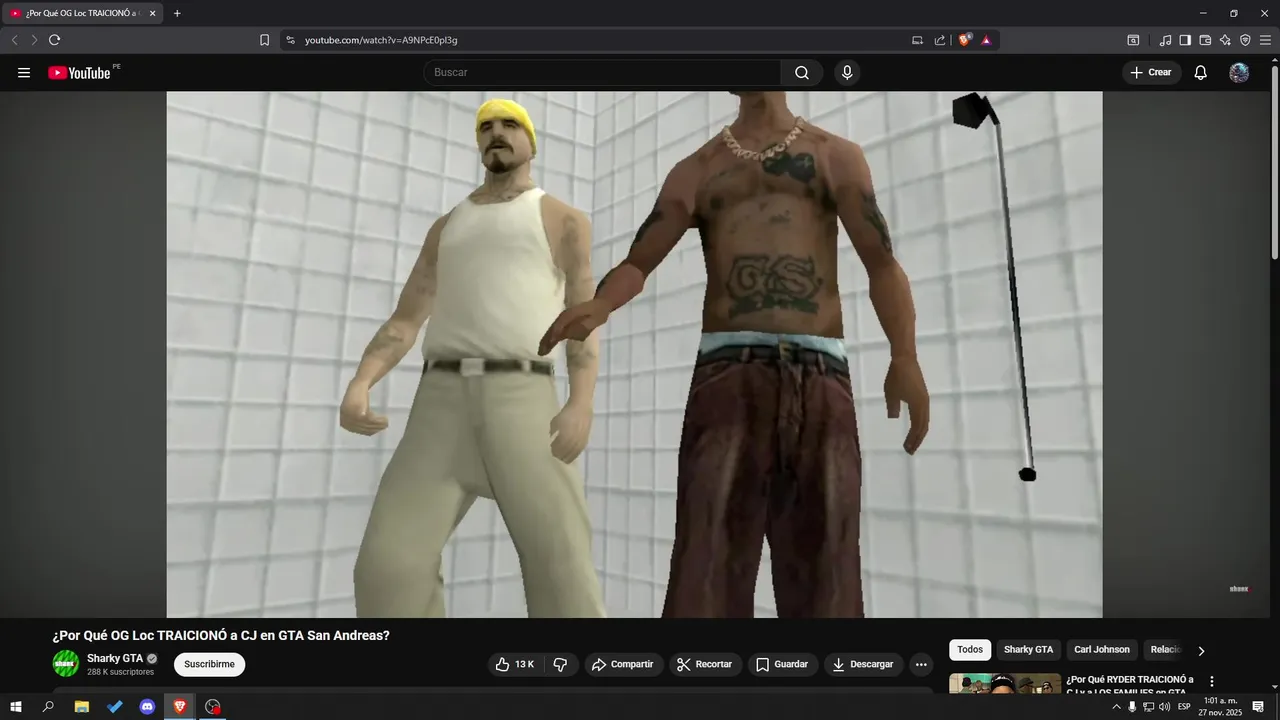The width and height of the screenshot is (1280, 720).
Task: Share this page from the address bar
Action: pyautogui.click(x=940, y=40)
